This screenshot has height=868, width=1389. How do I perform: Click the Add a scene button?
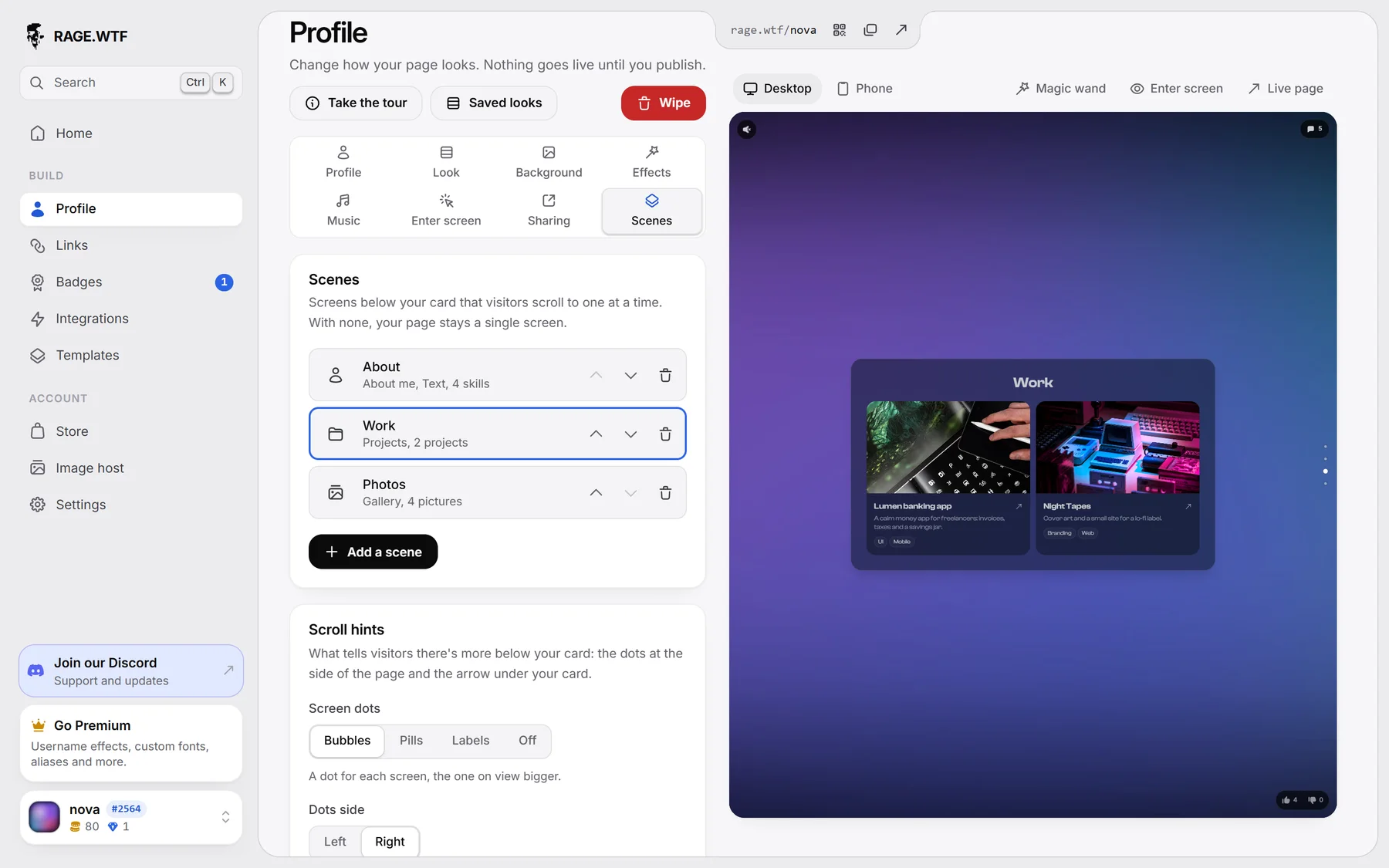[x=373, y=552]
